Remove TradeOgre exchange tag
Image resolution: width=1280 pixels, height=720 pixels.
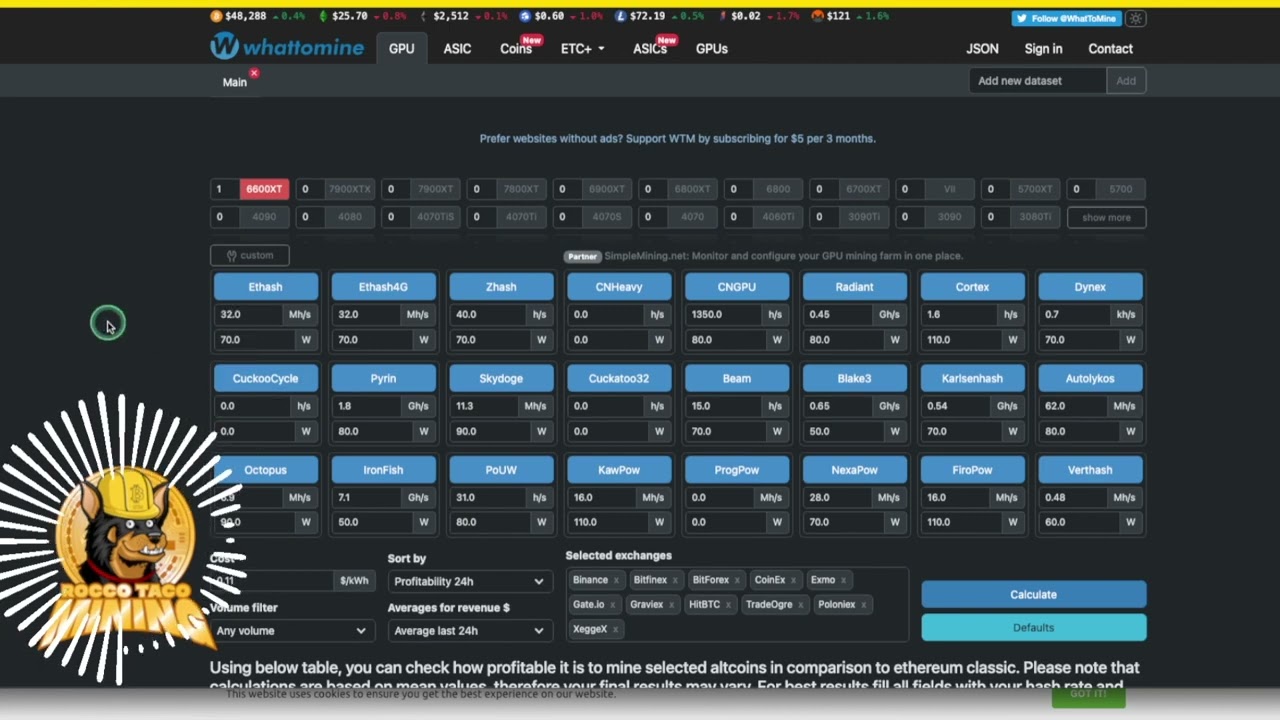click(x=800, y=605)
